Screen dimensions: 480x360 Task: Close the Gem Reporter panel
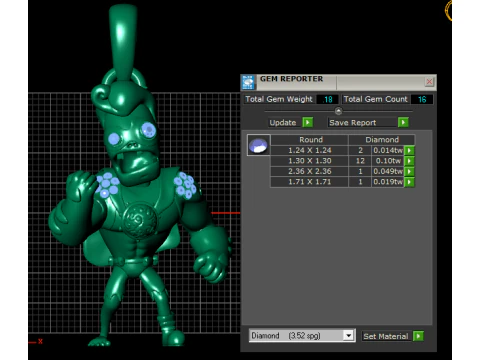tap(429, 81)
